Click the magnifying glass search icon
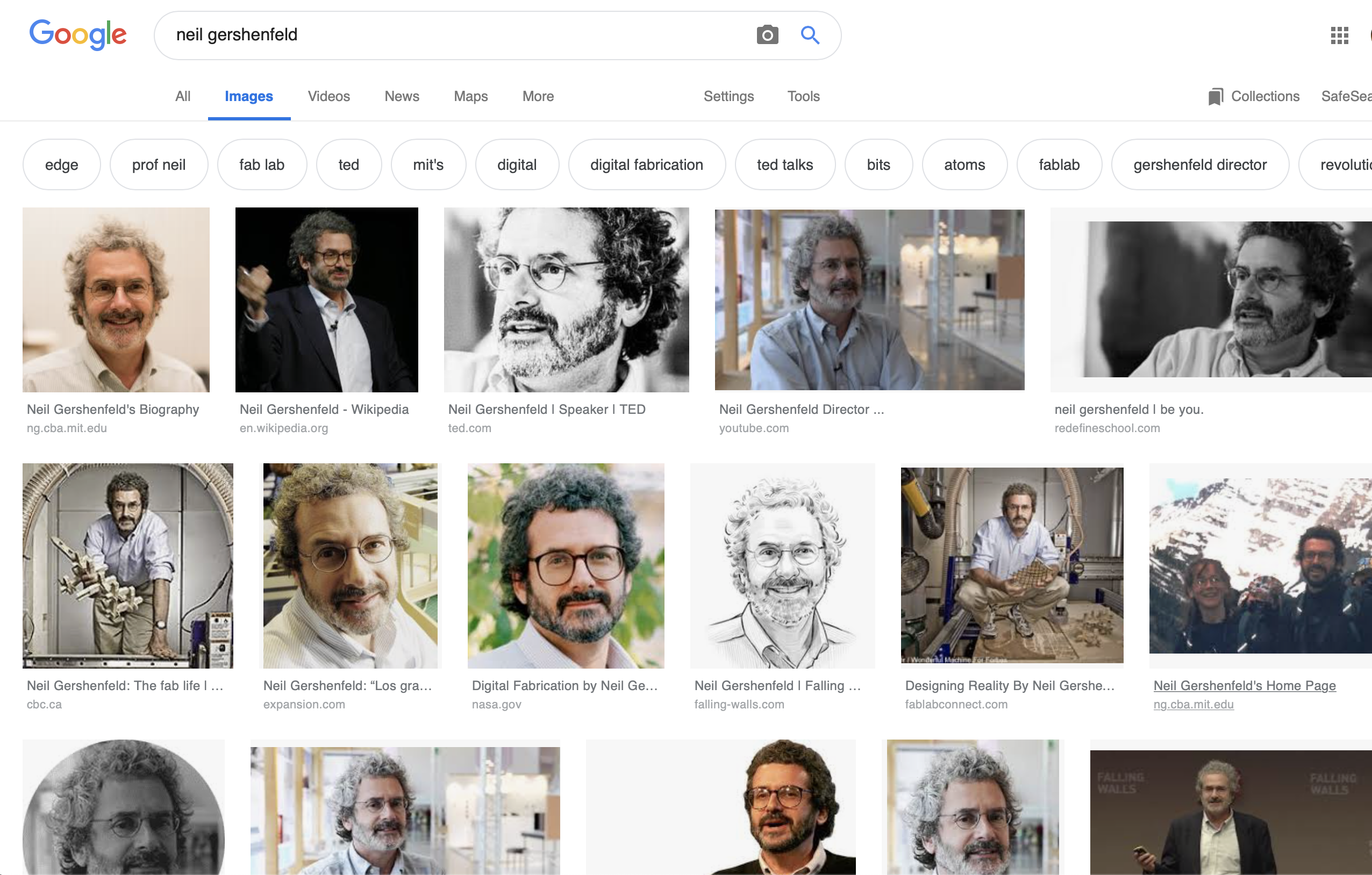This screenshot has height=875, width=1372. pos(810,35)
